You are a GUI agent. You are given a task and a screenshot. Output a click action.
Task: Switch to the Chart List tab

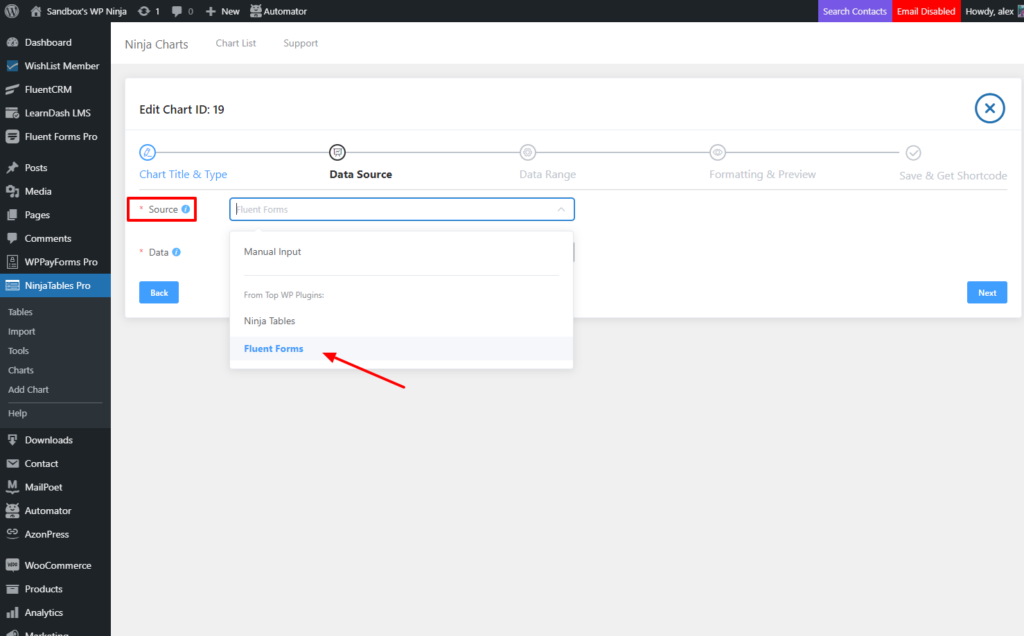[236, 43]
